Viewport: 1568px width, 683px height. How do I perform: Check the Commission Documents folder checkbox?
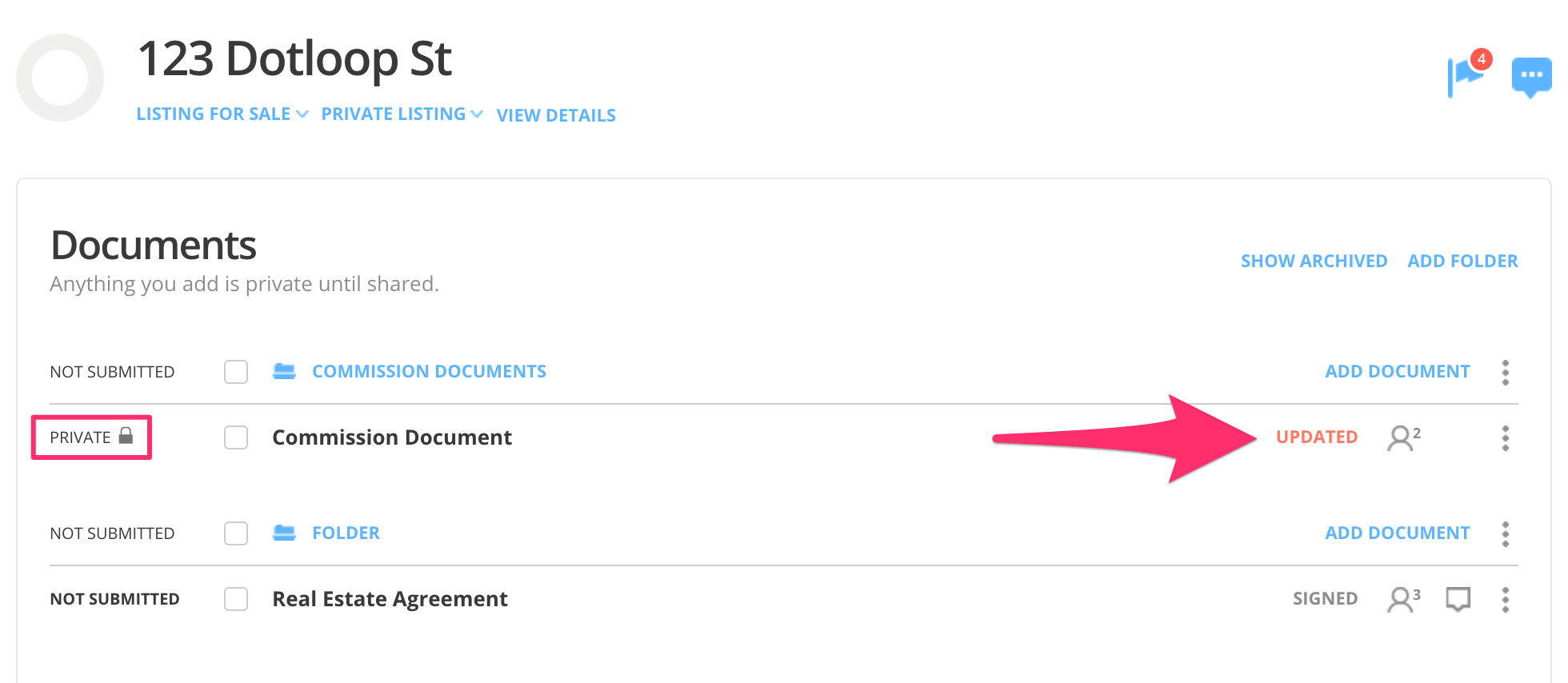pos(236,372)
